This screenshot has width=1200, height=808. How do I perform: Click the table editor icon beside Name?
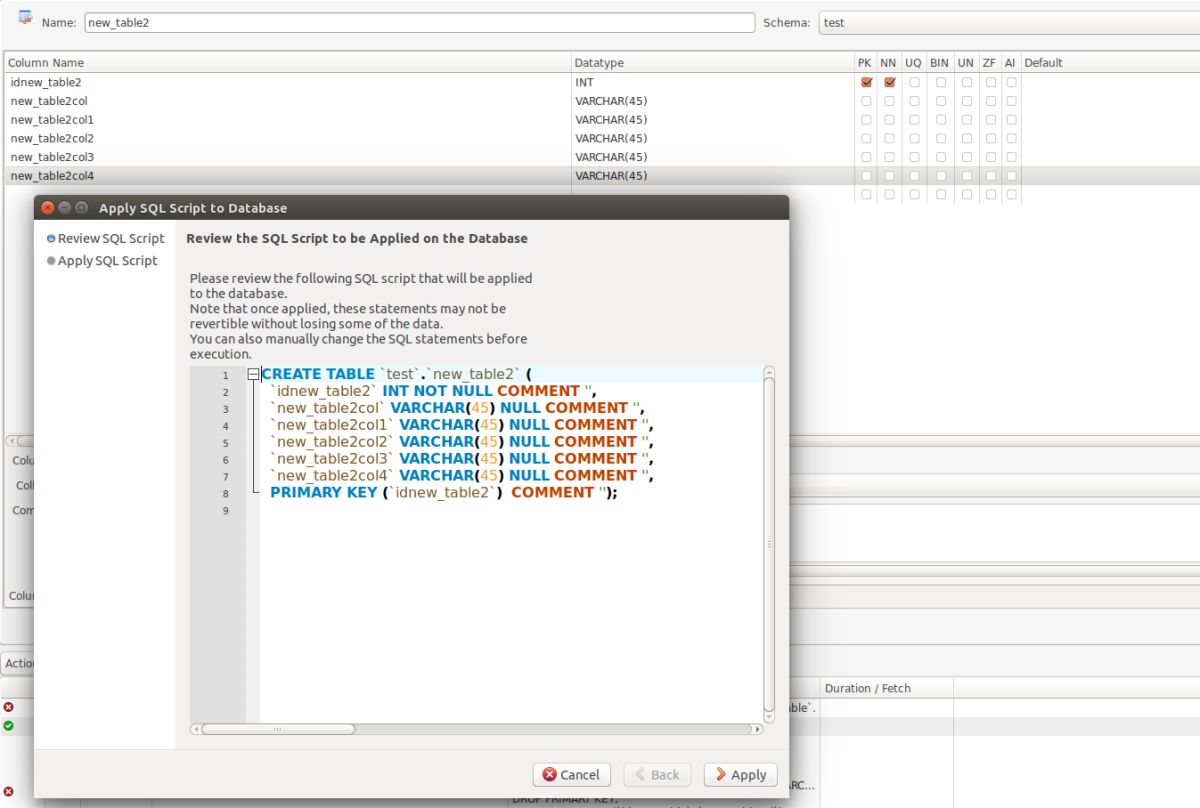[26, 18]
